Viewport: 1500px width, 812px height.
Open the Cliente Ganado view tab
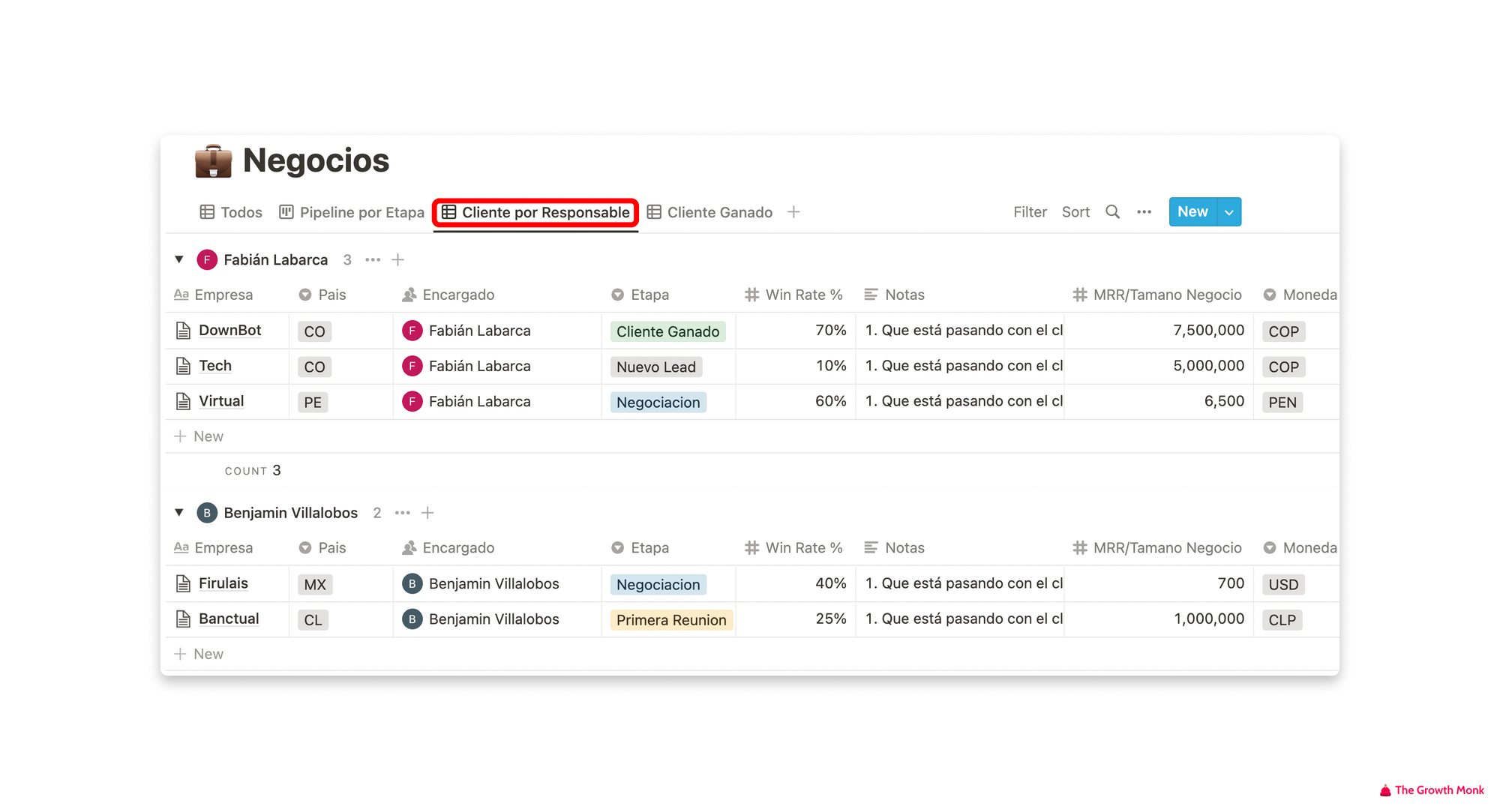pos(709,212)
